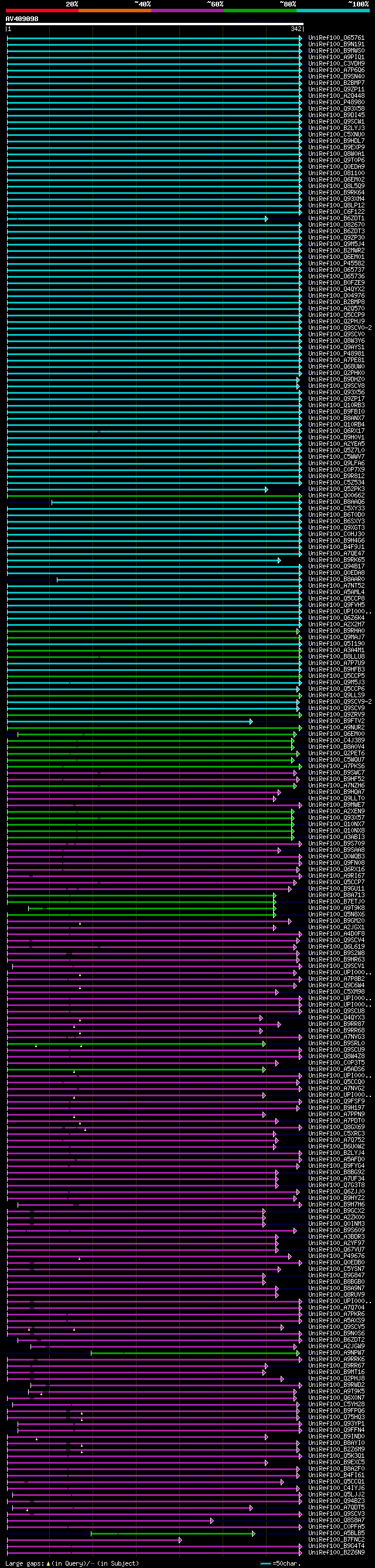Select hit label UniRef100_Q10RB3
Screen dimensions: 375x1568
[337, 405]
